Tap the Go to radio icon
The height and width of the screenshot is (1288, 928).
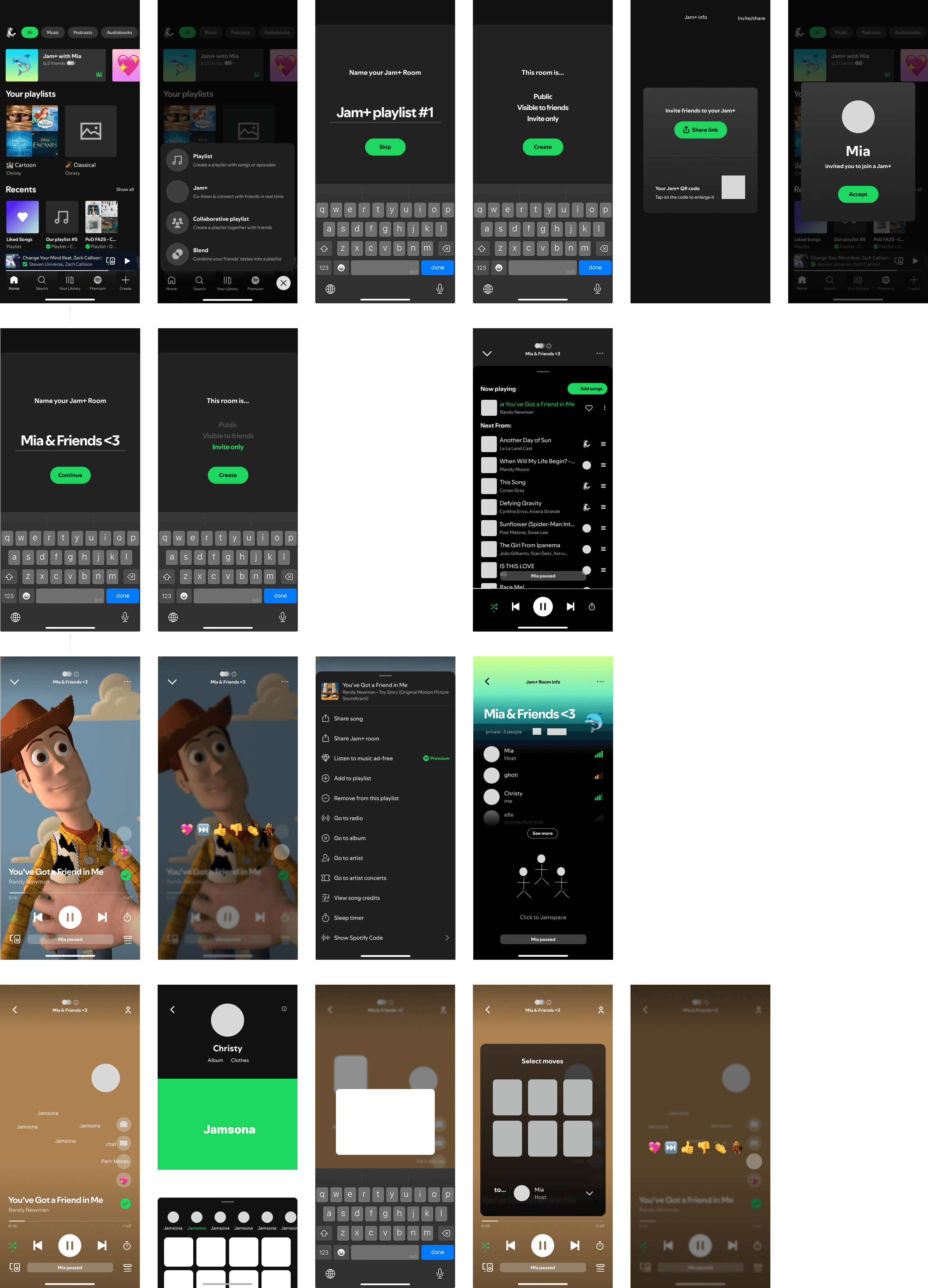pos(325,818)
